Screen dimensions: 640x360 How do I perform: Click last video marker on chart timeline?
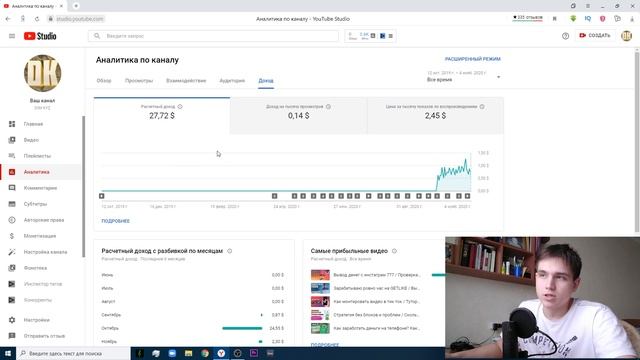[x=467, y=196]
